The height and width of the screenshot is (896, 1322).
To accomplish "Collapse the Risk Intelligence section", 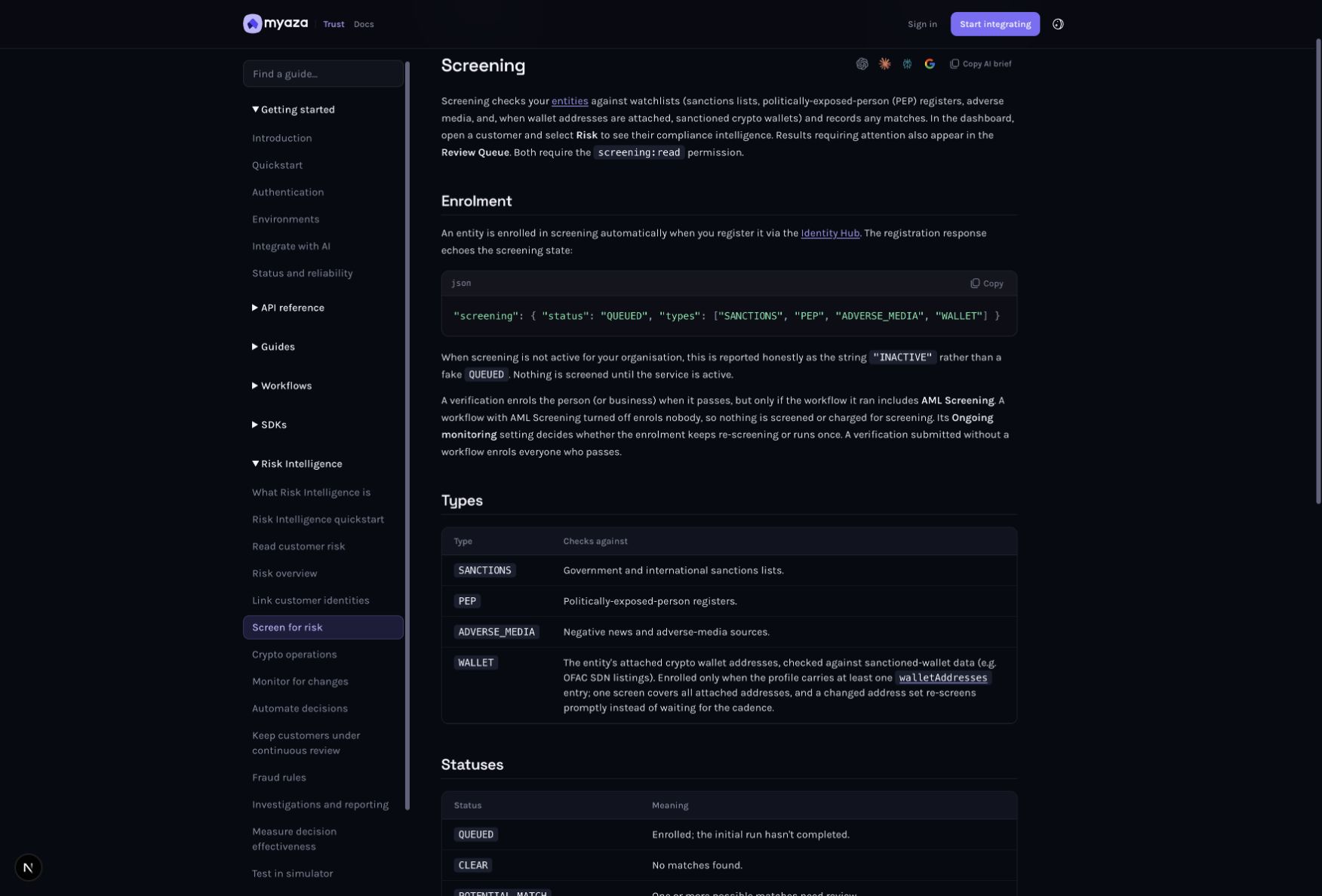I will coord(297,465).
